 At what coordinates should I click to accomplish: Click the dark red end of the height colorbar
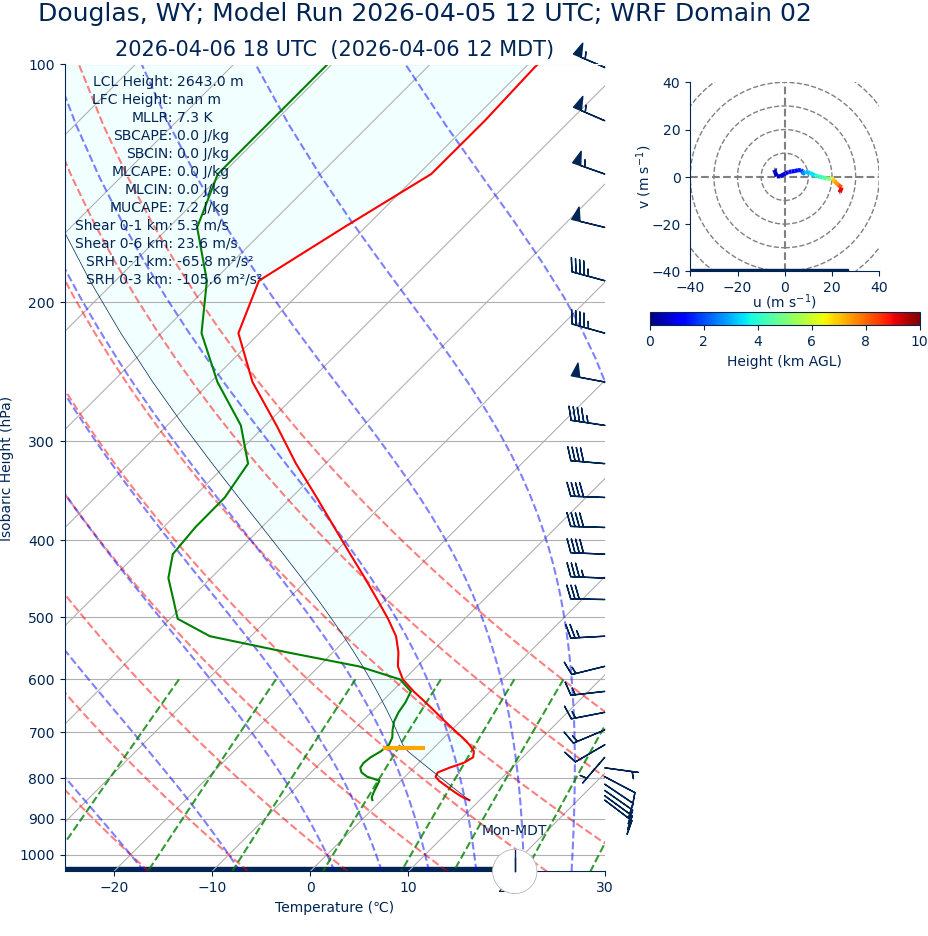click(914, 319)
